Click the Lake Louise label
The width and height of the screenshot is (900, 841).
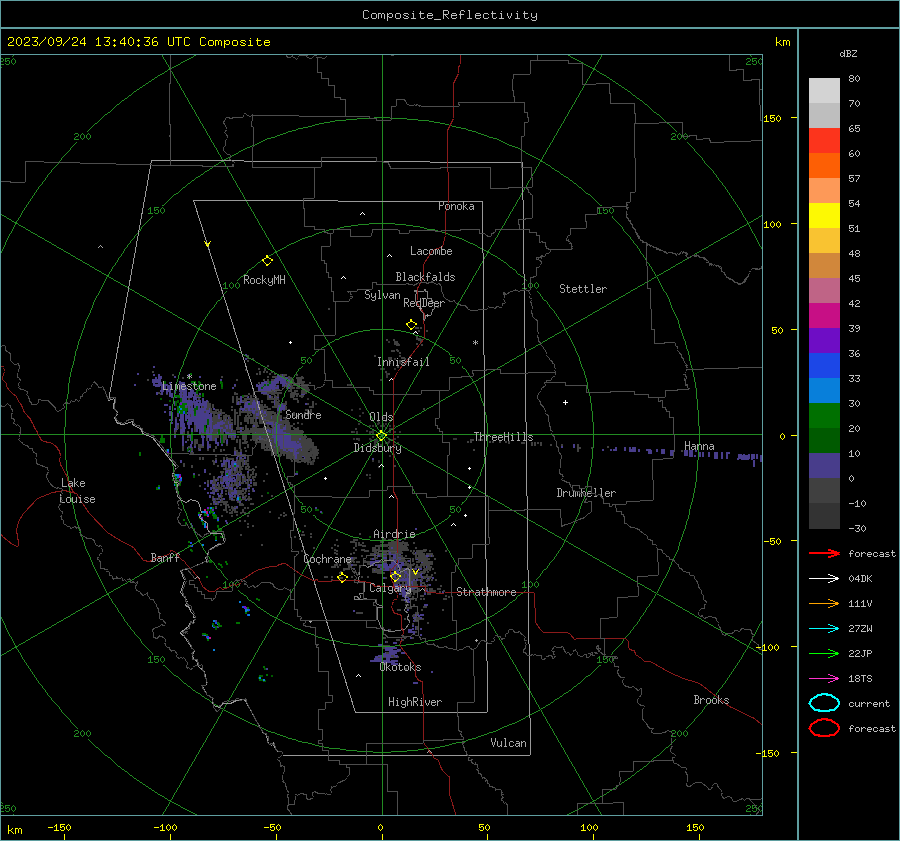click(78, 491)
